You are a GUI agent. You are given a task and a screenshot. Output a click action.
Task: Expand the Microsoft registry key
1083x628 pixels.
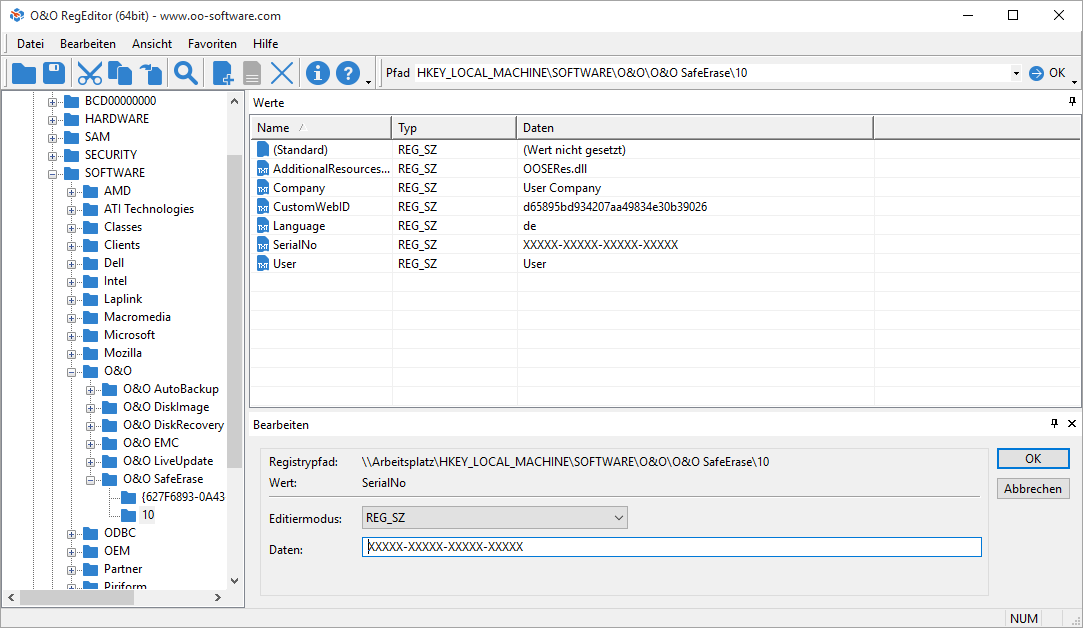[x=72, y=335]
